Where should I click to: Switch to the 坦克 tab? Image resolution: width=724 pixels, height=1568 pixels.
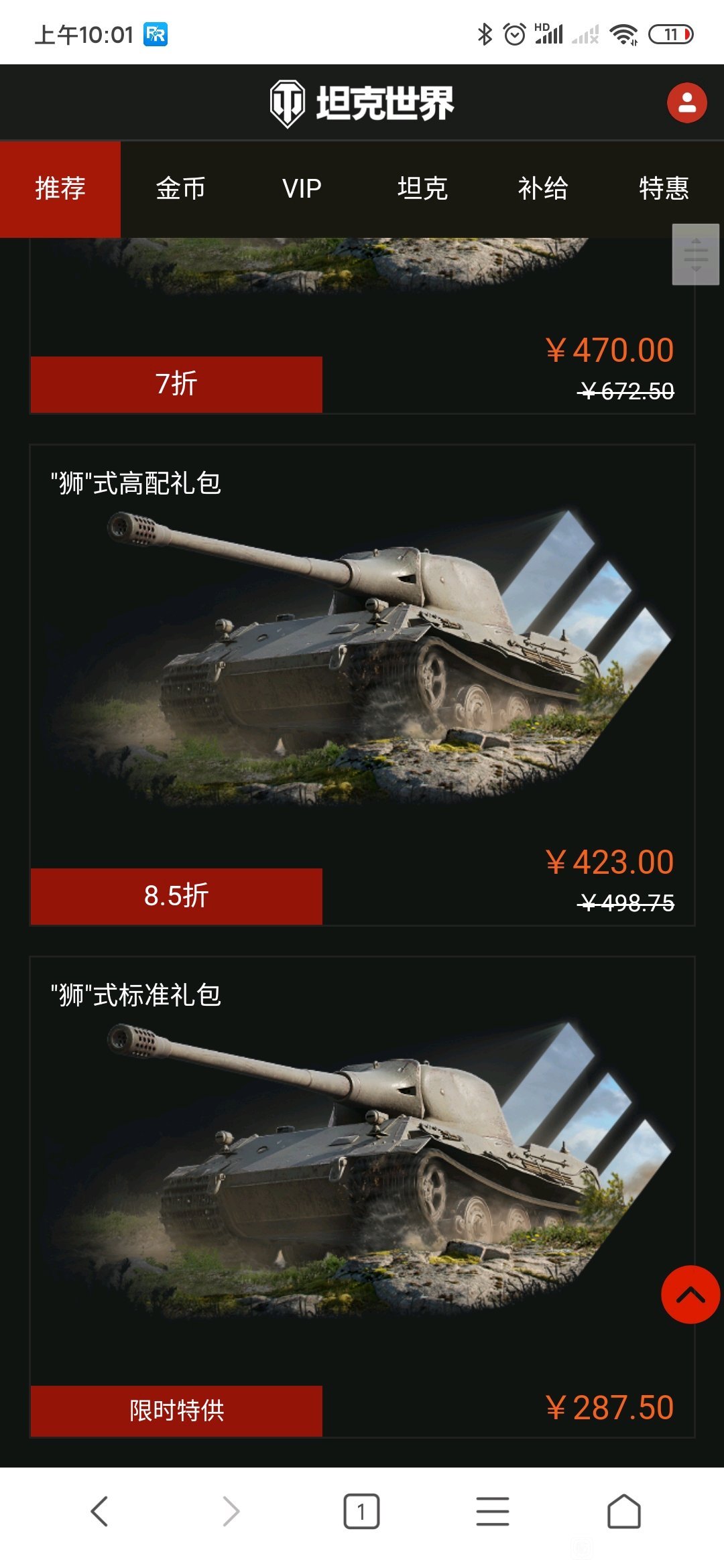click(422, 189)
